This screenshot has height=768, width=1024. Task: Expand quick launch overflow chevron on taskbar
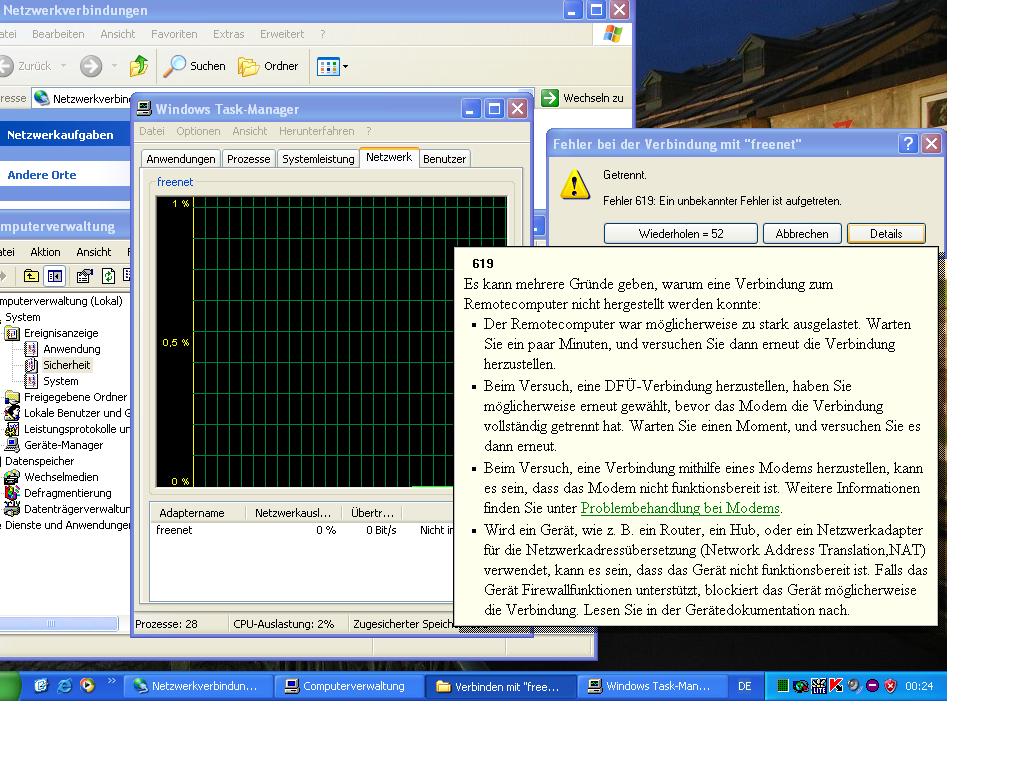pyautogui.click(x=112, y=682)
